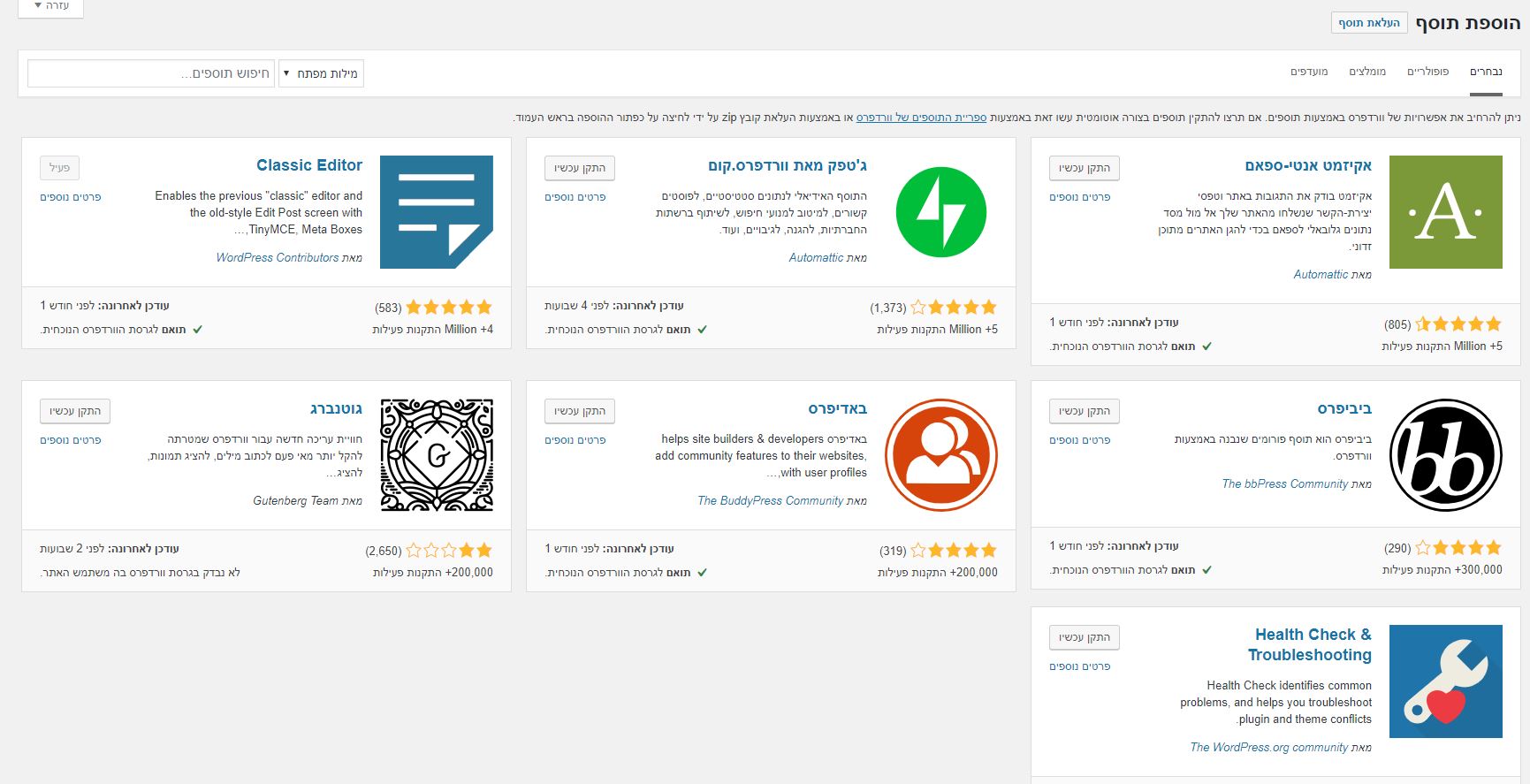Click the Classic Editor plugin icon

436,212
